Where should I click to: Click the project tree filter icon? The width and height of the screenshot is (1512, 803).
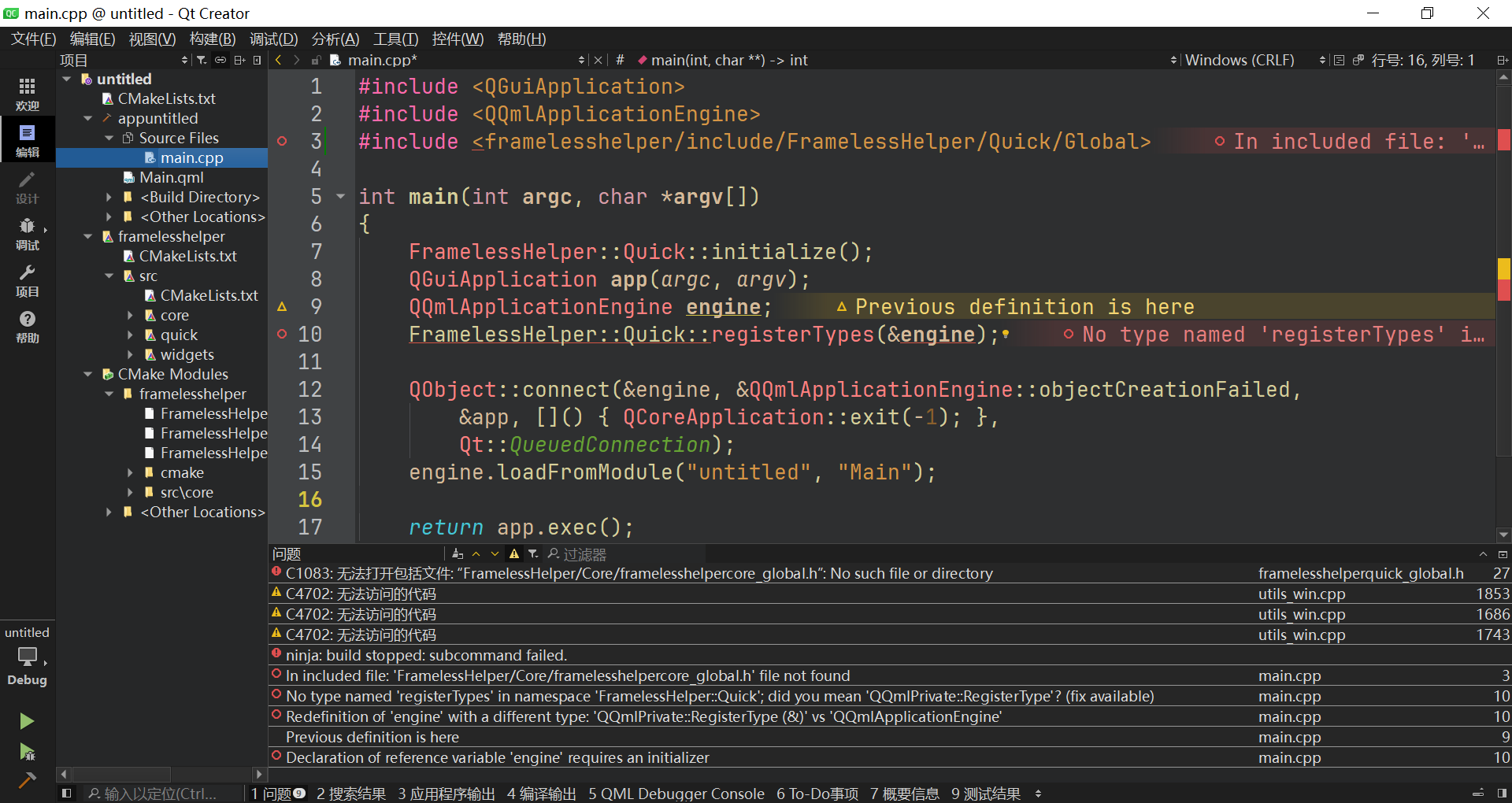coord(202,60)
